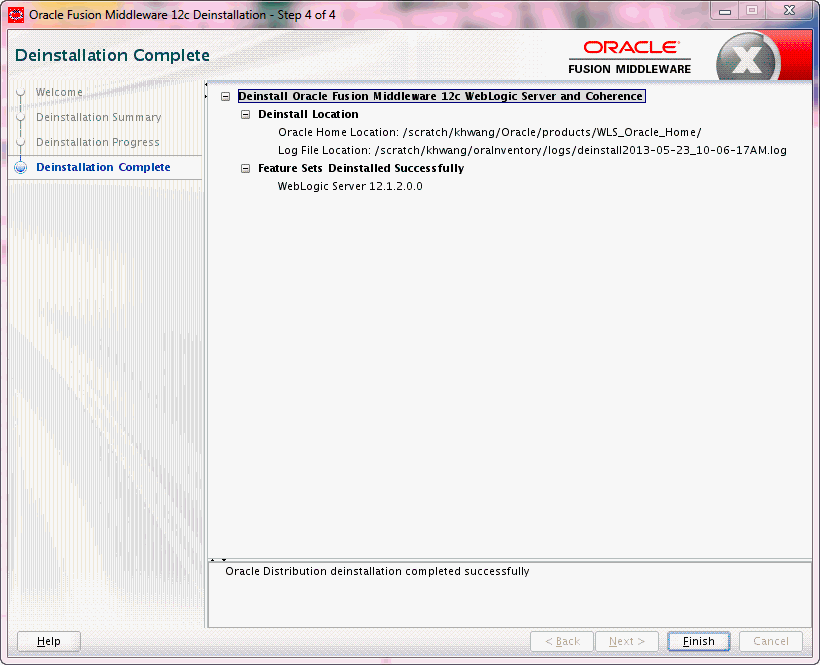Click the disabled Back button
This screenshot has width=820, height=665.
[562, 641]
